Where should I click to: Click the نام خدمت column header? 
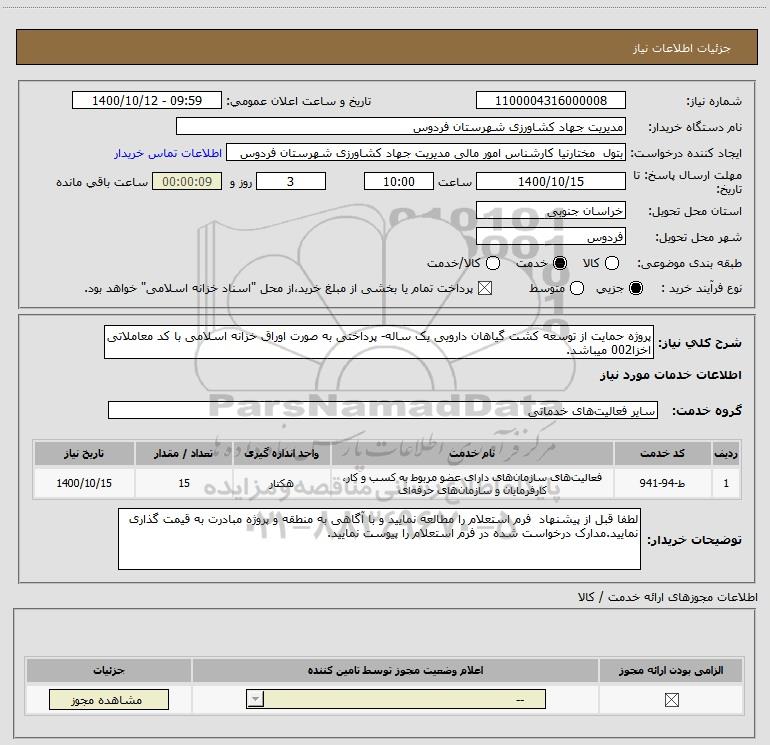pyautogui.click(x=472, y=453)
